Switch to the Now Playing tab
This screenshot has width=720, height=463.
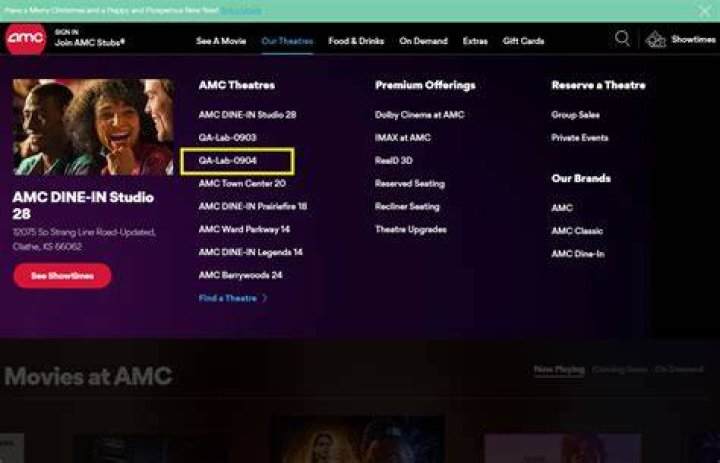559,369
